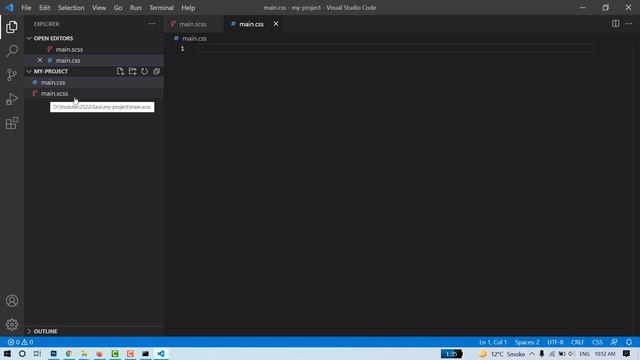This screenshot has width=640, height=360.
Task: Click the 10:52 AM taskbar clock
Action: [x=604, y=354]
